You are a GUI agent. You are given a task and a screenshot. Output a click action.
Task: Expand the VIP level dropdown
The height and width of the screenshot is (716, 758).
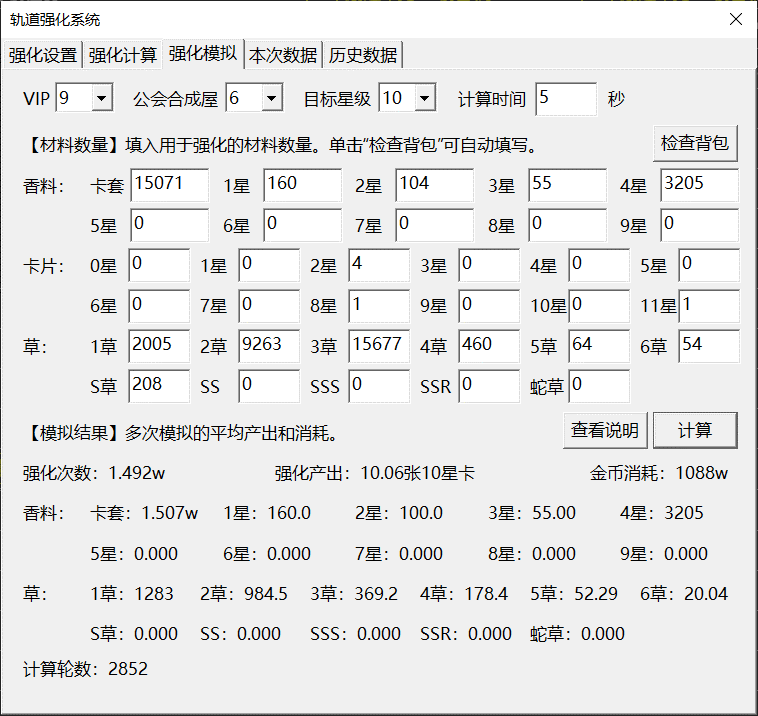101,98
